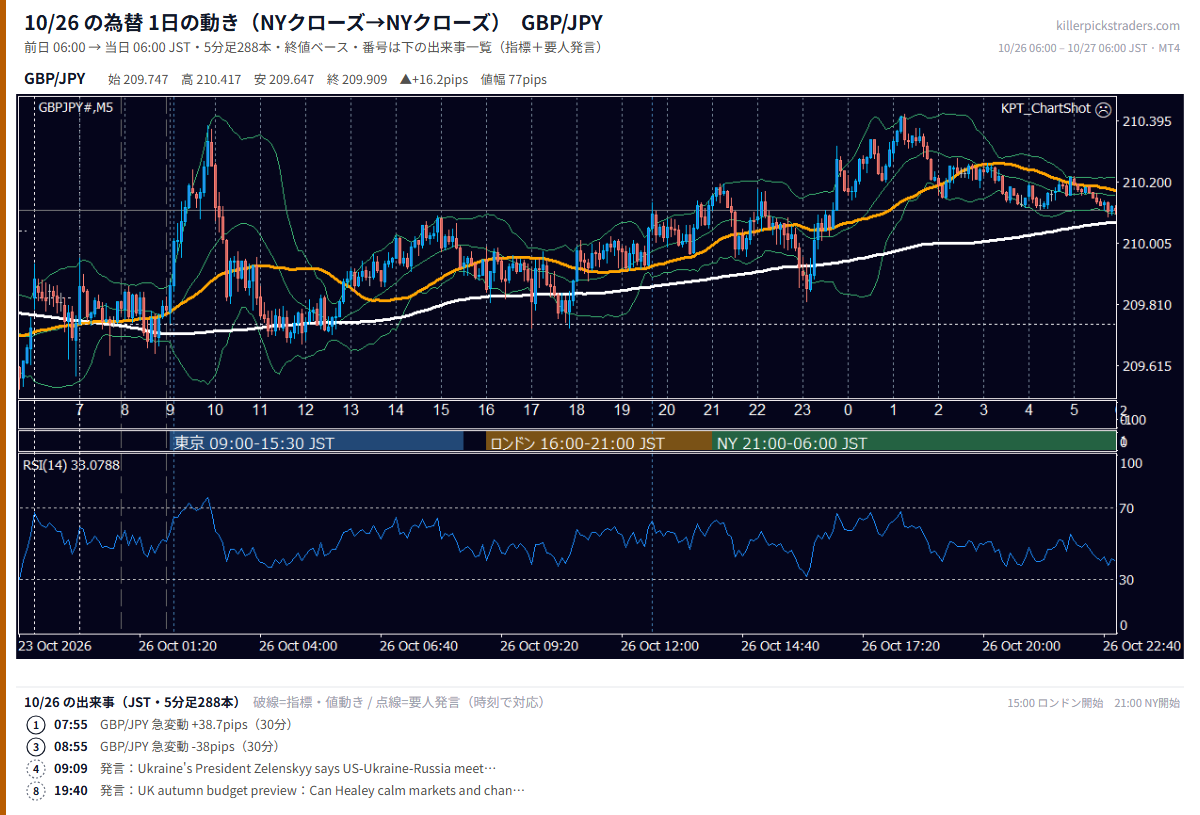Click the 15:00 ロンドン開始 label

[1055, 703]
